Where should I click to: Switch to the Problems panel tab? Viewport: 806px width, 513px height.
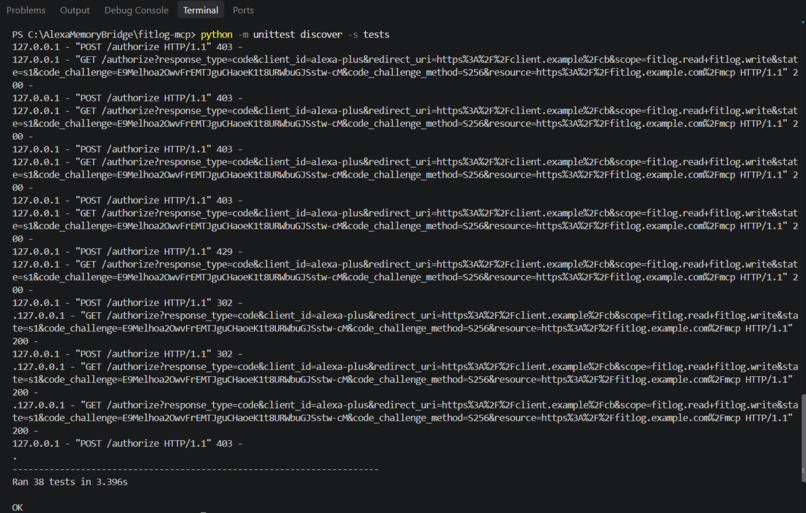26,10
